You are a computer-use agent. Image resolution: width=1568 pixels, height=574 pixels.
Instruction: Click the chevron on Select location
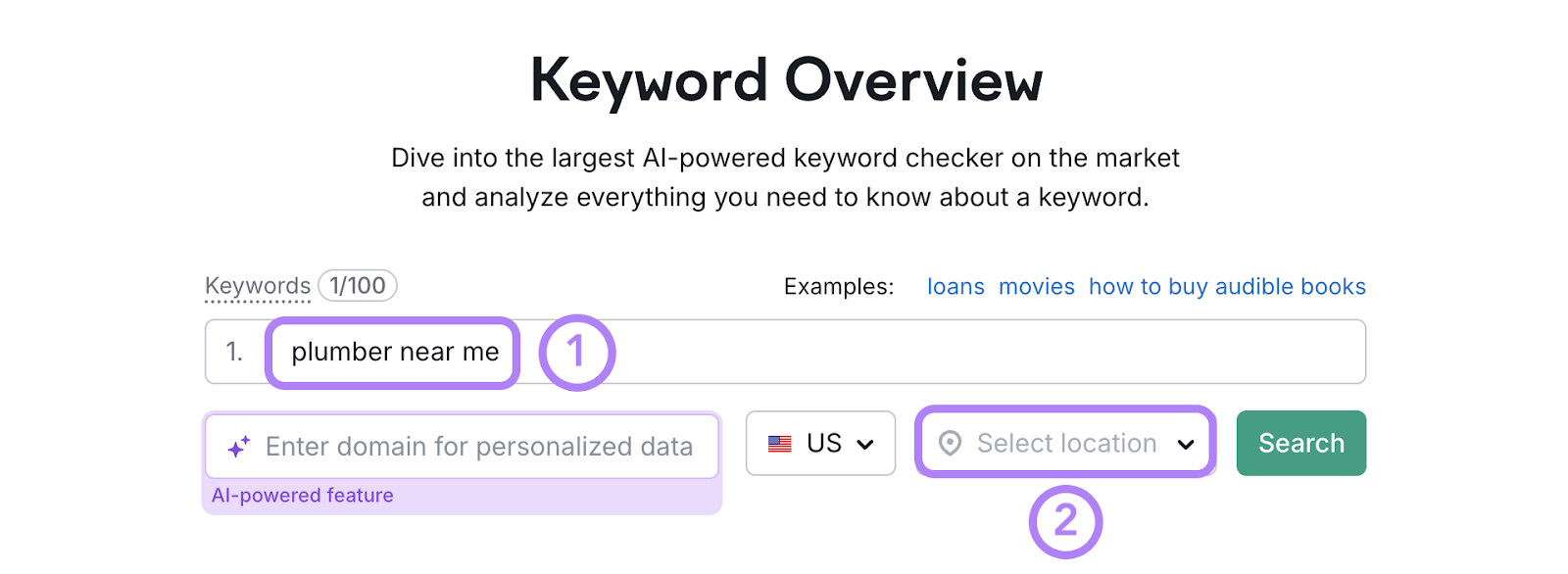pyautogui.click(x=1188, y=443)
